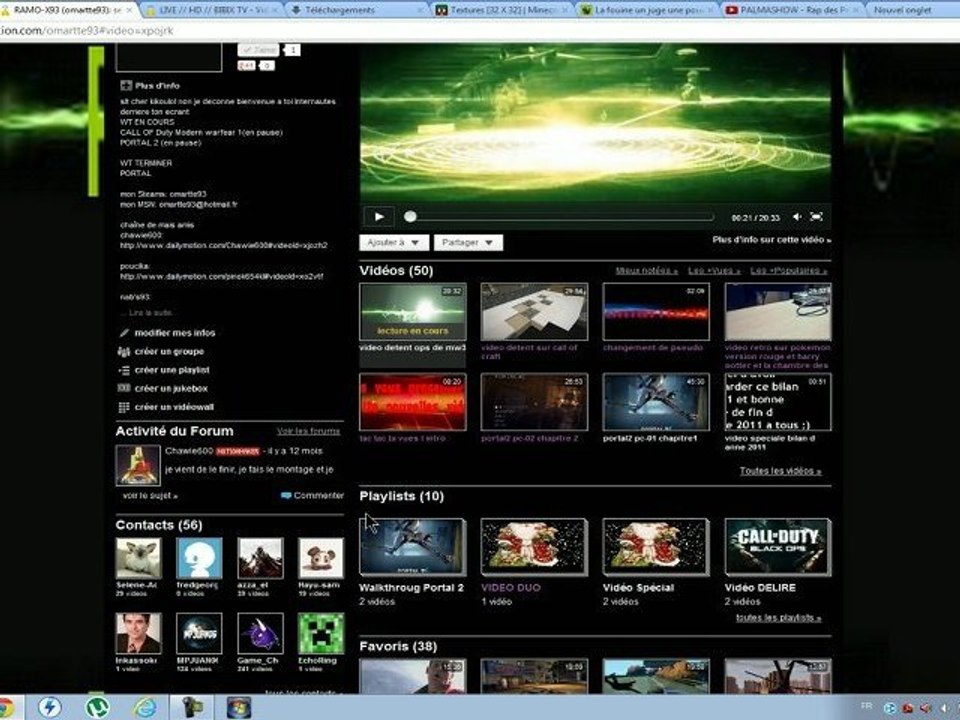The height and width of the screenshot is (720, 960).
Task: Sort videos by 'Les +Vues'
Action: (714, 271)
